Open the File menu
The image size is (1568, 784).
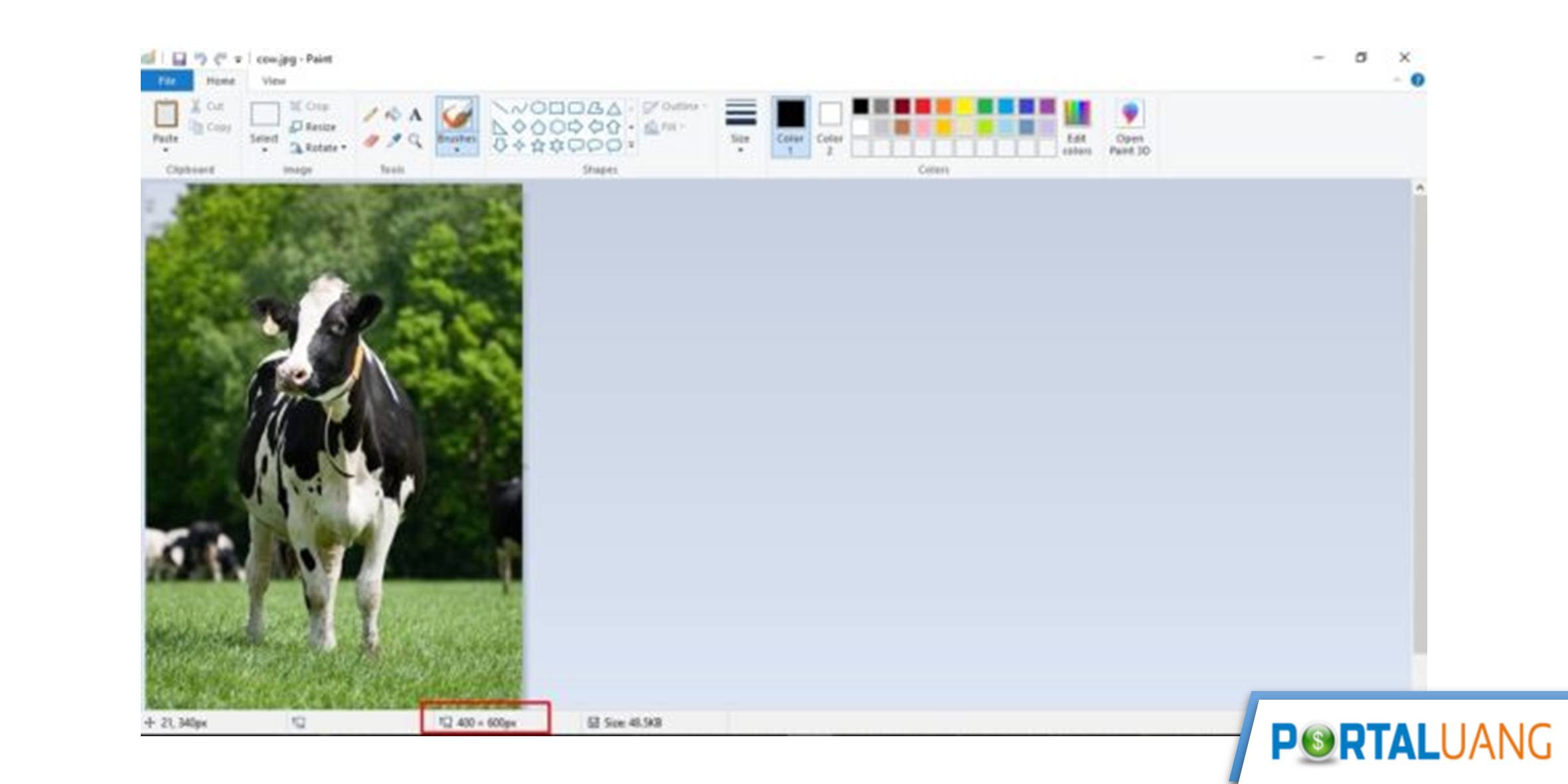tap(167, 80)
